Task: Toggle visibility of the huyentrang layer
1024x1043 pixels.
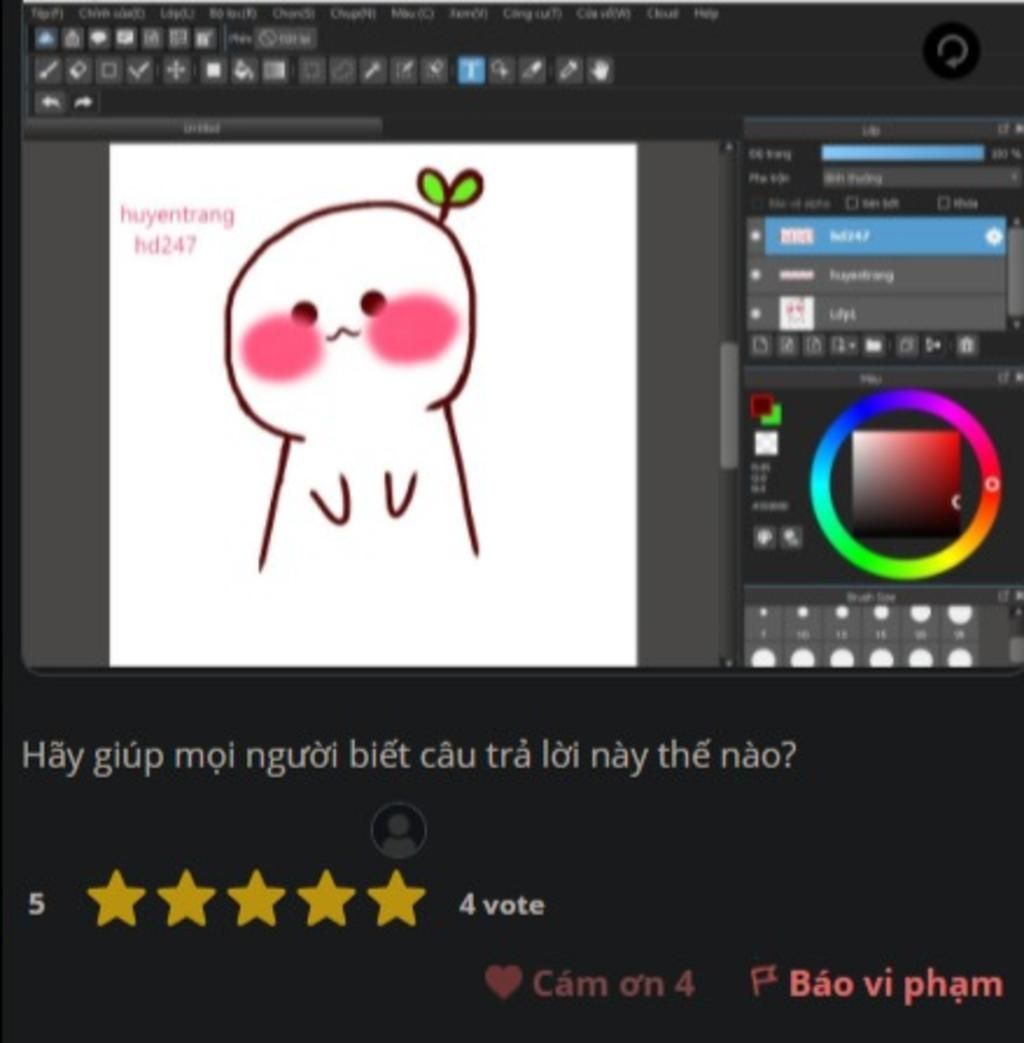Action: (x=756, y=275)
